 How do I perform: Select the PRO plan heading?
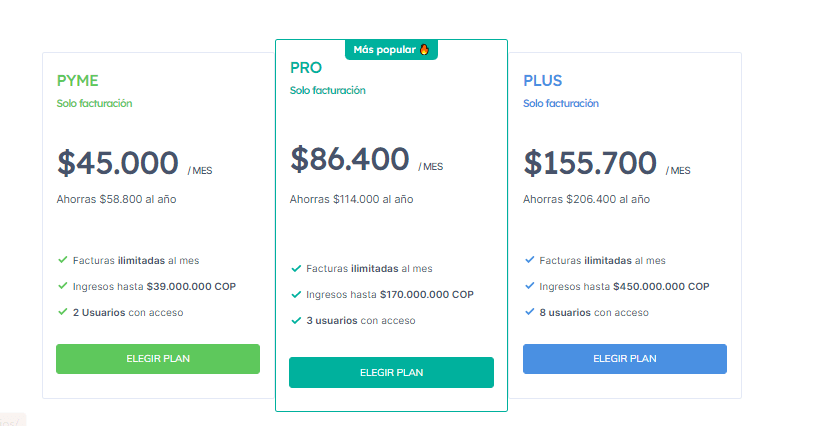coord(306,68)
